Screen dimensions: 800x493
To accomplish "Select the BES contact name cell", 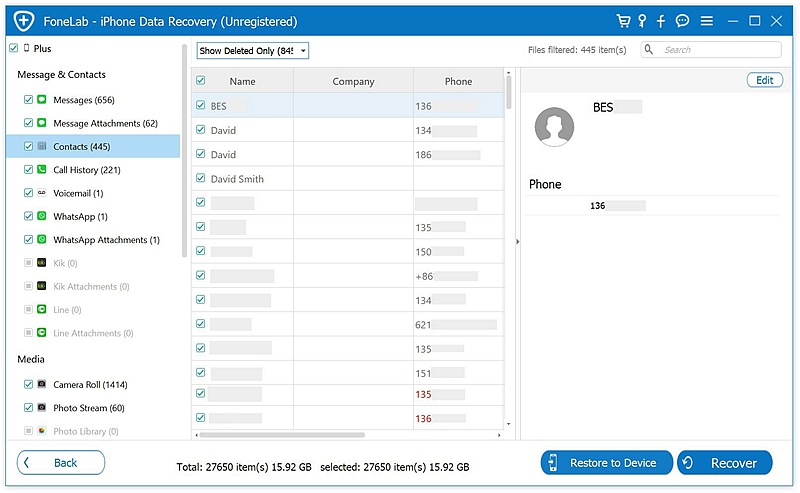I will 242,106.
